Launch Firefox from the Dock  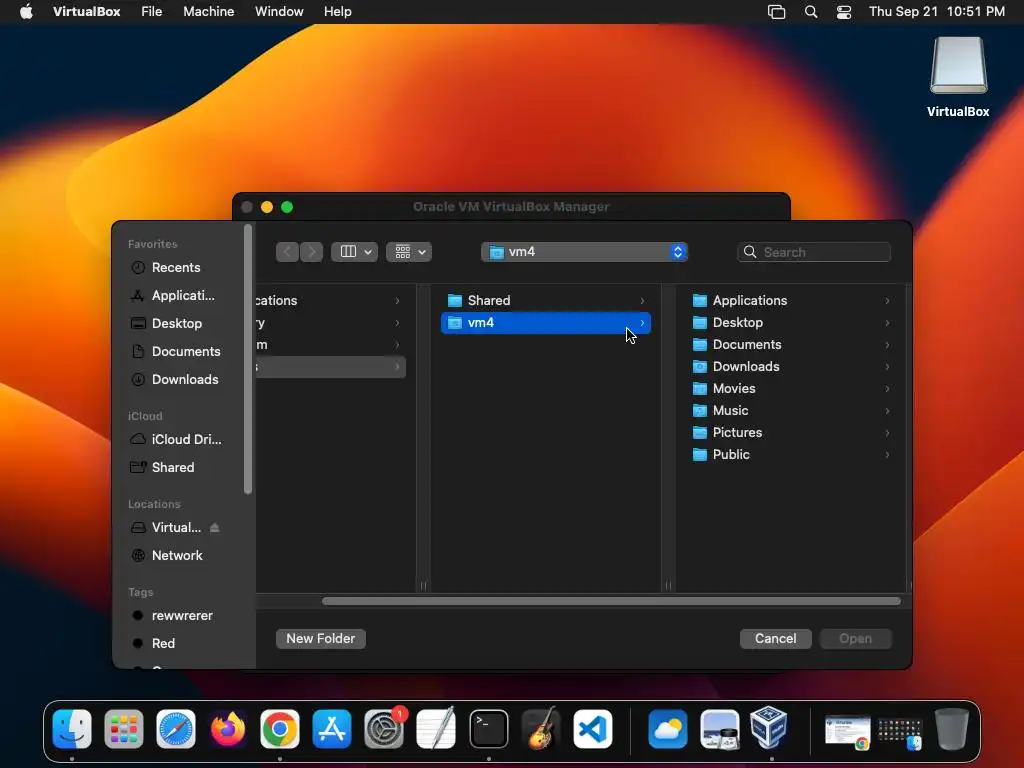tap(228, 729)
